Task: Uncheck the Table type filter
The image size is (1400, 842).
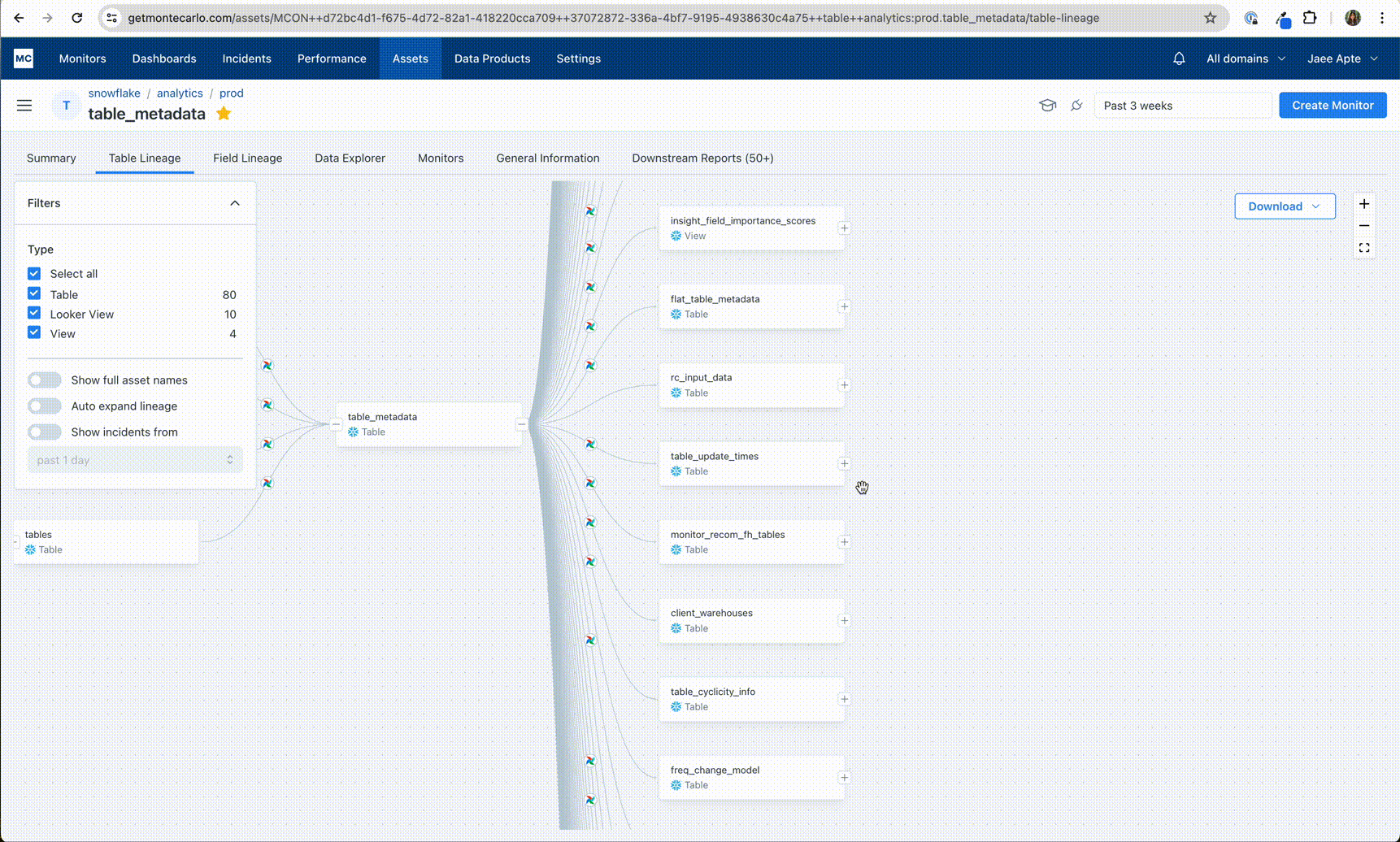Action: (x=34, y=294)
